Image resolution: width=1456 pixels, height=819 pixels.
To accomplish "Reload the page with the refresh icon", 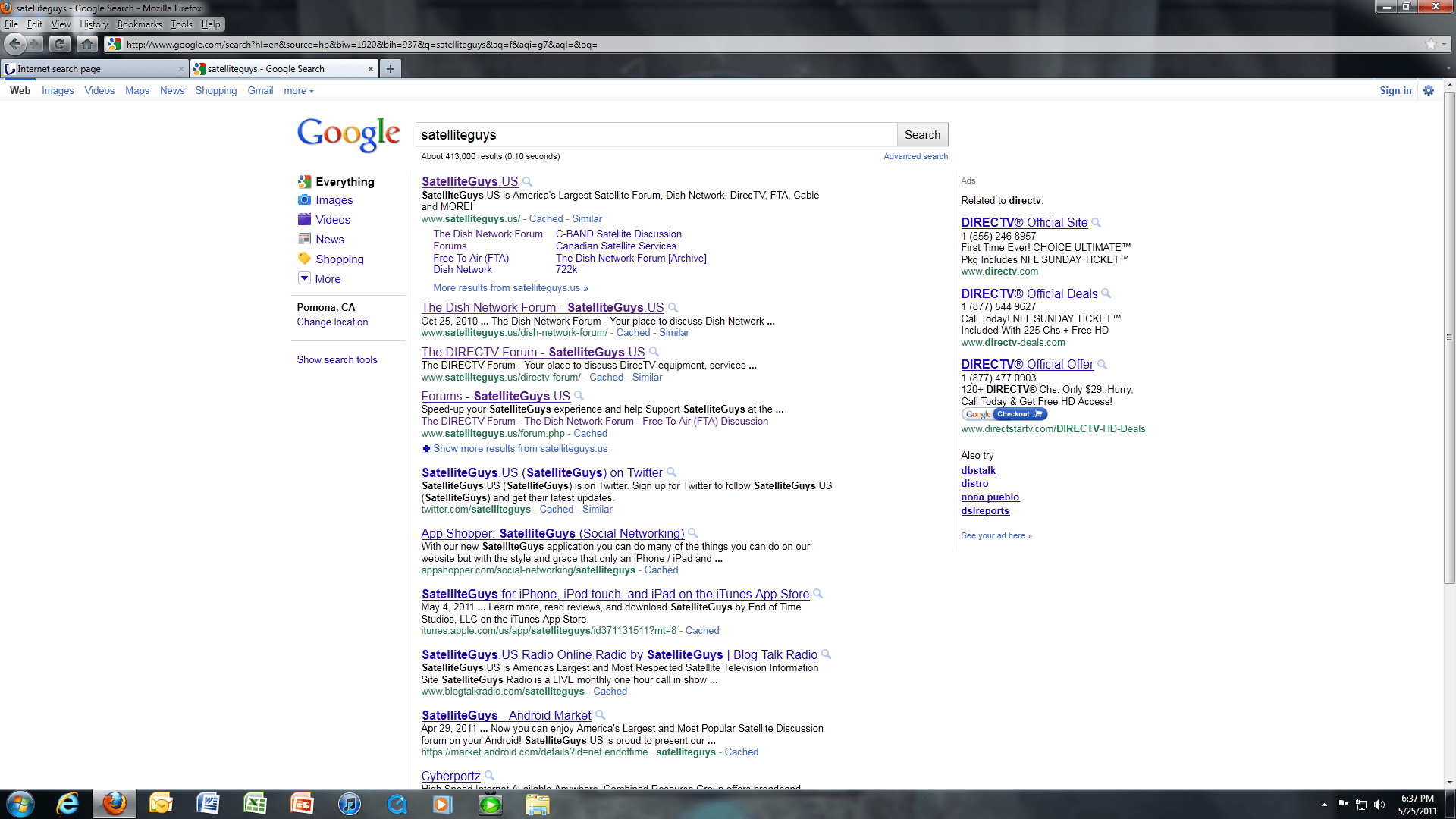I will [x=60, y=44].
